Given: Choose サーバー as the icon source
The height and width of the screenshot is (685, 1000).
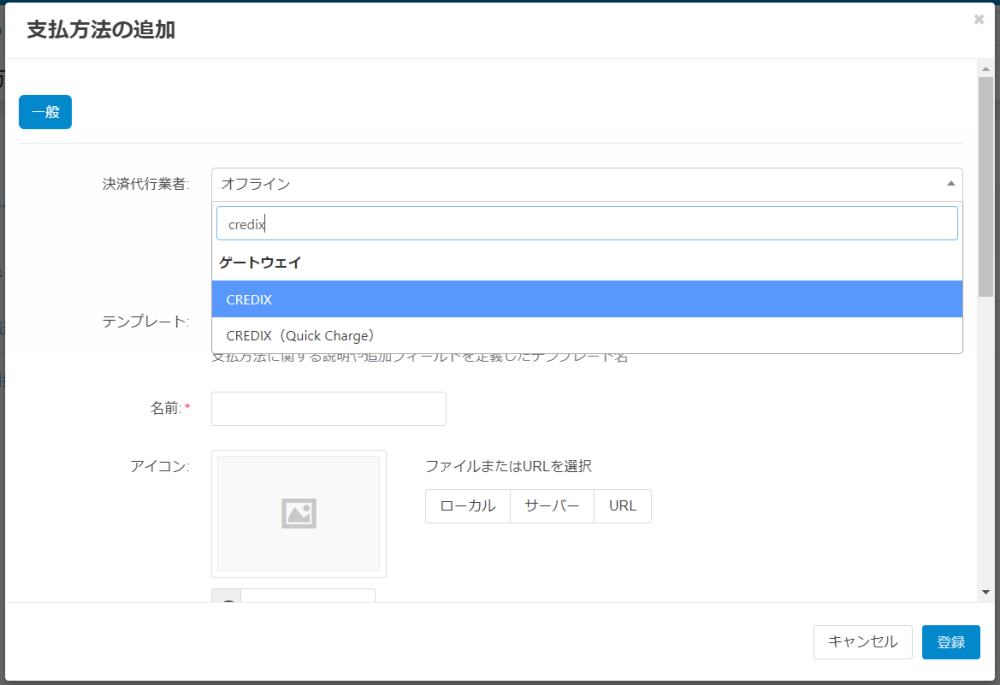Looking at the screenshot, I should tap(552, 506).
